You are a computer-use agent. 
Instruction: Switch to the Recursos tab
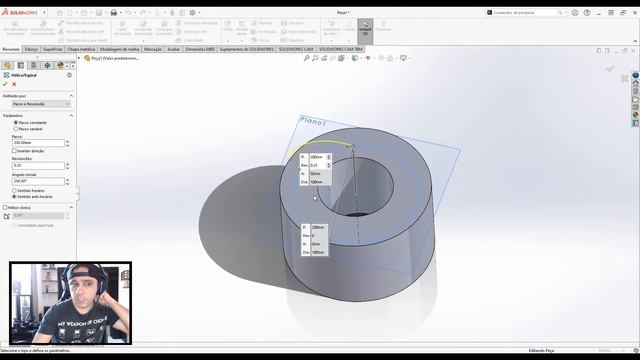[11, 49]
